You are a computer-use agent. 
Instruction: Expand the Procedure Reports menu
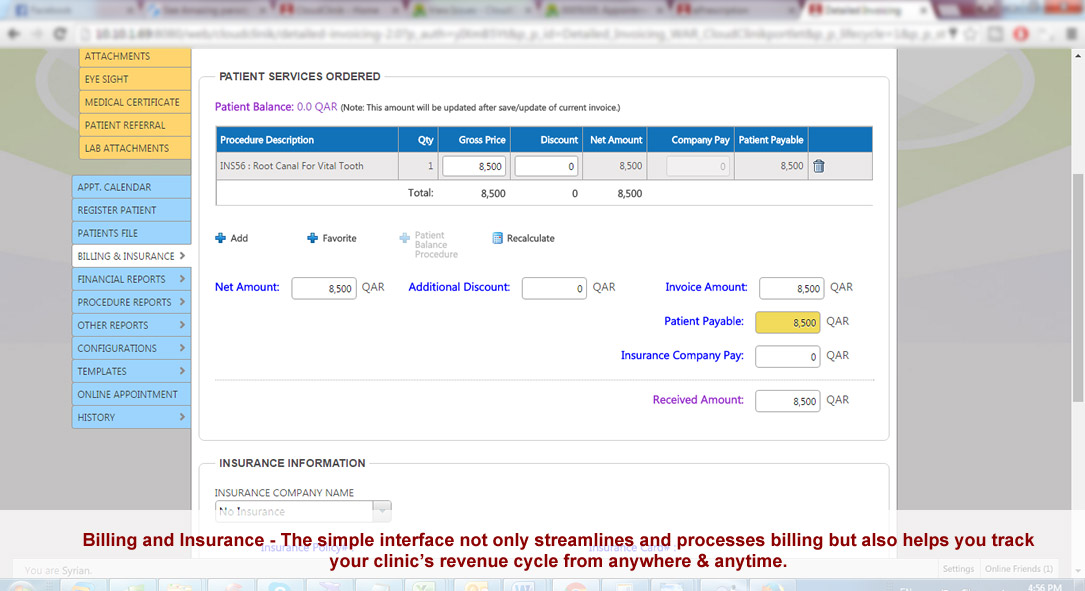(x=131, y=302)
